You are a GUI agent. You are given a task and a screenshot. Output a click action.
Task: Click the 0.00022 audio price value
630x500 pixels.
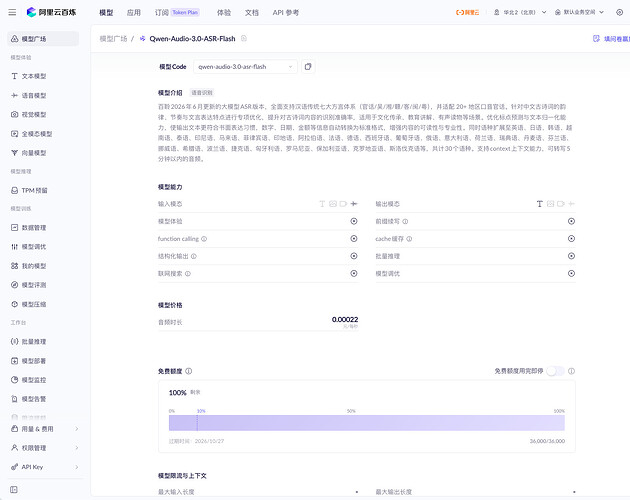345,320
